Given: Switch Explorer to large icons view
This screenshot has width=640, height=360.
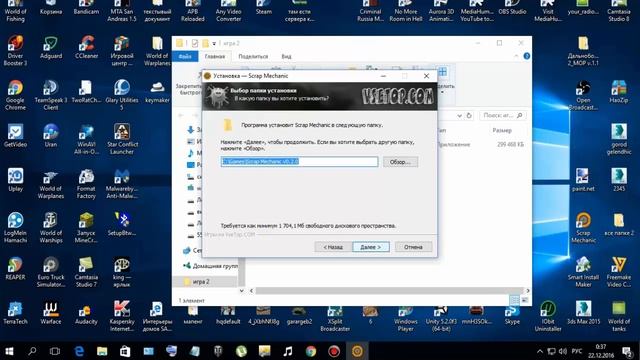Looking at the screenshot, I should tap(524, 300).
